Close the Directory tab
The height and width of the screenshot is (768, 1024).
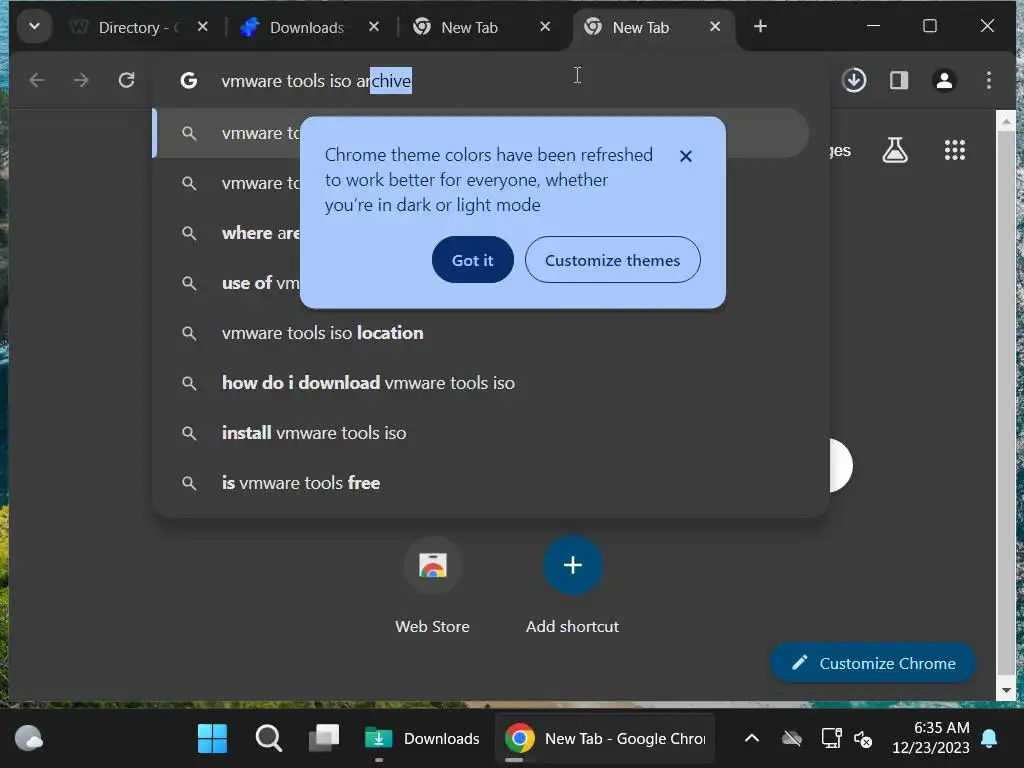[202, 27]
